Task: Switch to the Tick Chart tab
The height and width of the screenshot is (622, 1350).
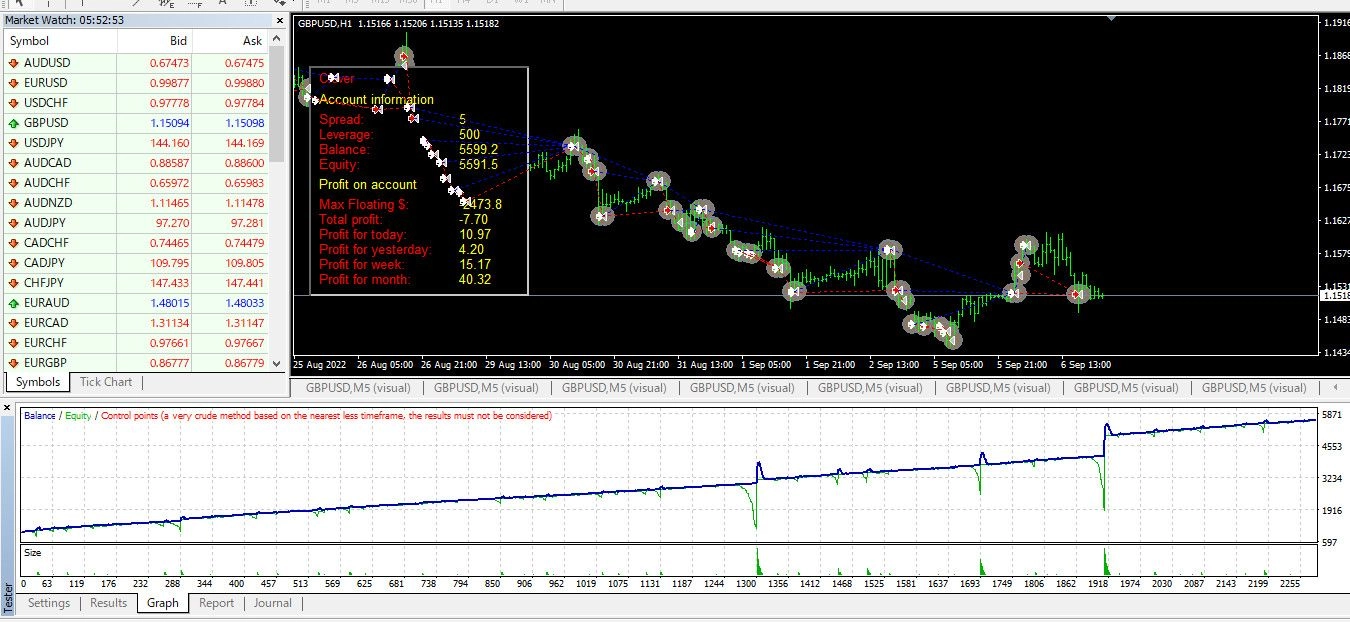Action: click(x=106, y=382)
